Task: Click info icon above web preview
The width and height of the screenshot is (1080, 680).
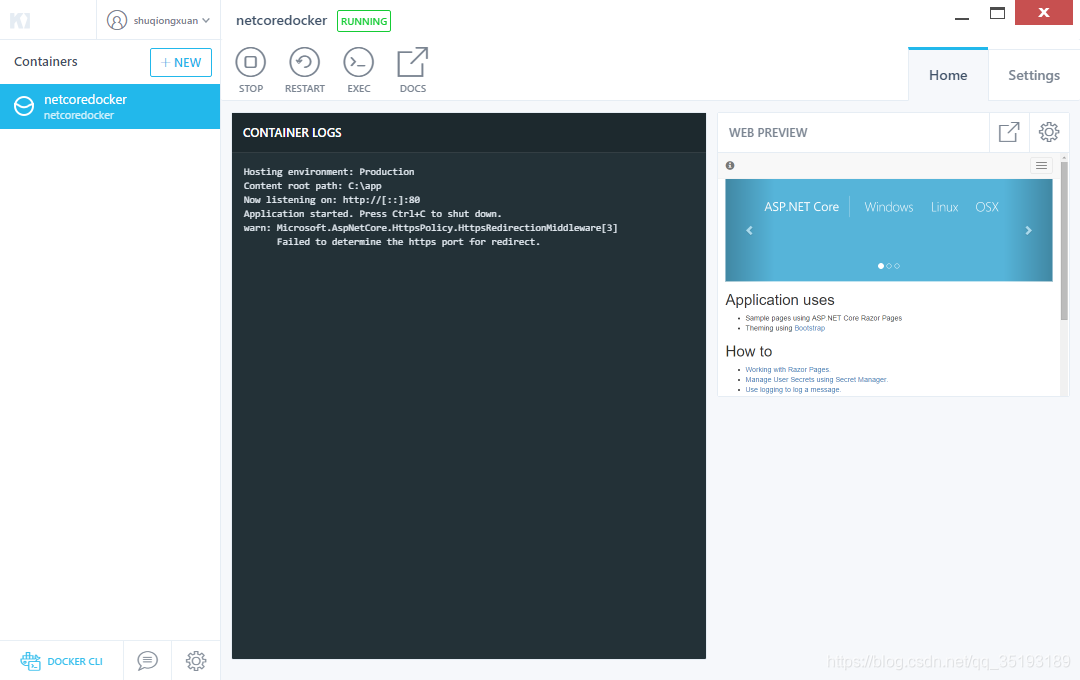Action: click(730, 165)
